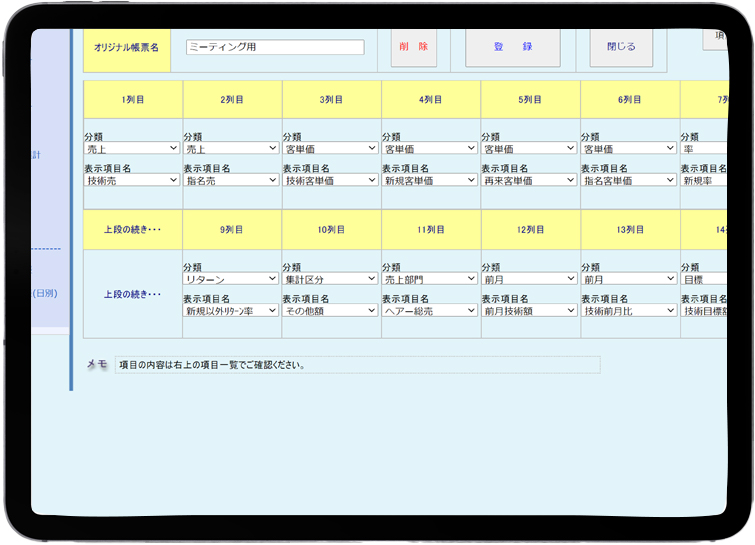Expand the 新規以外ﾘﾀｰﾝ率 dropdown
The width and height of the screenshot is (755, 545).
coord(231,311)
